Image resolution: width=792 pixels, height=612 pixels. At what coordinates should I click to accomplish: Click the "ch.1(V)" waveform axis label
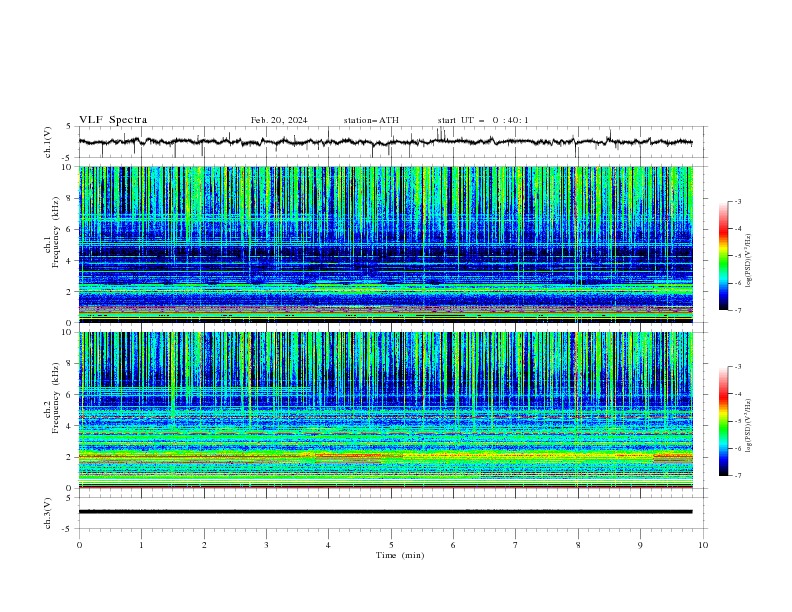click(x=48, y=142)
